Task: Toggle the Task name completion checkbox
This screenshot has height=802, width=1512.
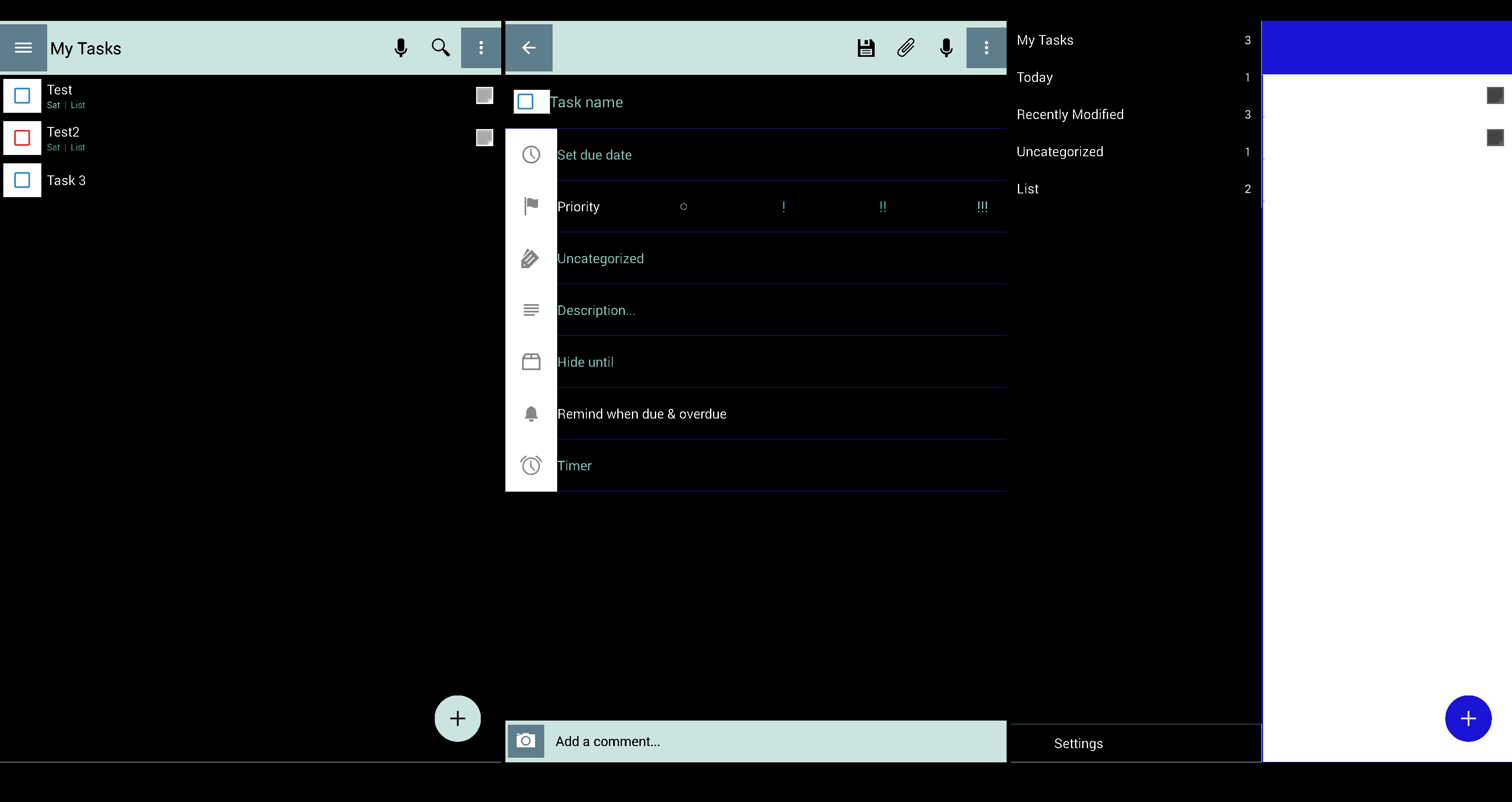Action: [526, 102]
